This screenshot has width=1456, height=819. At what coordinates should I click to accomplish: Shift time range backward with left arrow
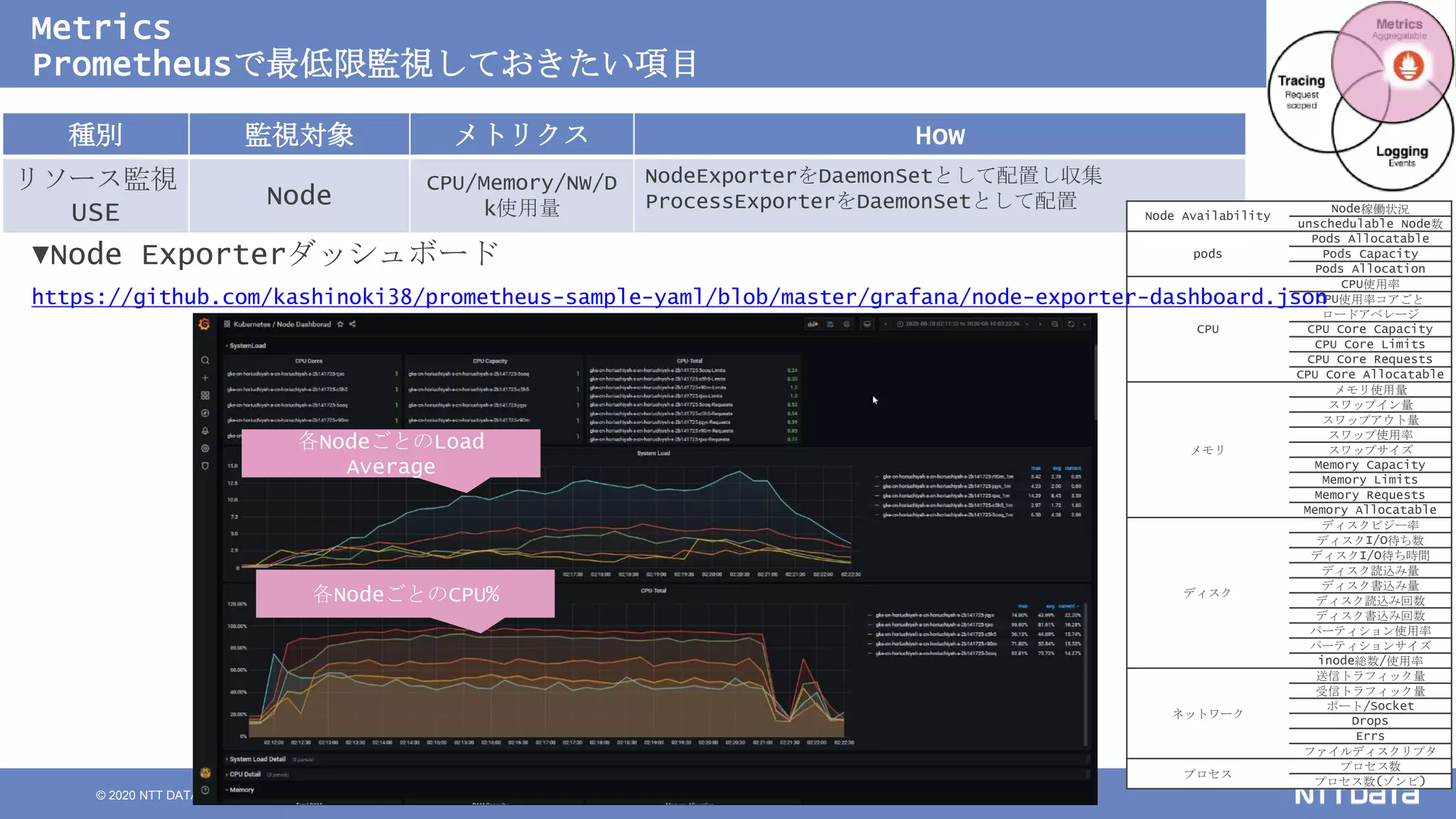[x=886, y=324]
